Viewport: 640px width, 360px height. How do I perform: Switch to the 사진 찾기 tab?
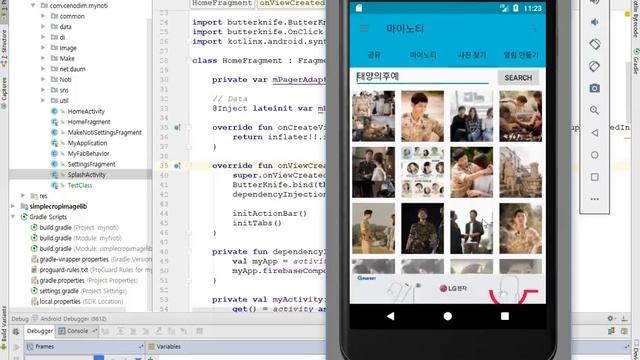pos(472,55)
